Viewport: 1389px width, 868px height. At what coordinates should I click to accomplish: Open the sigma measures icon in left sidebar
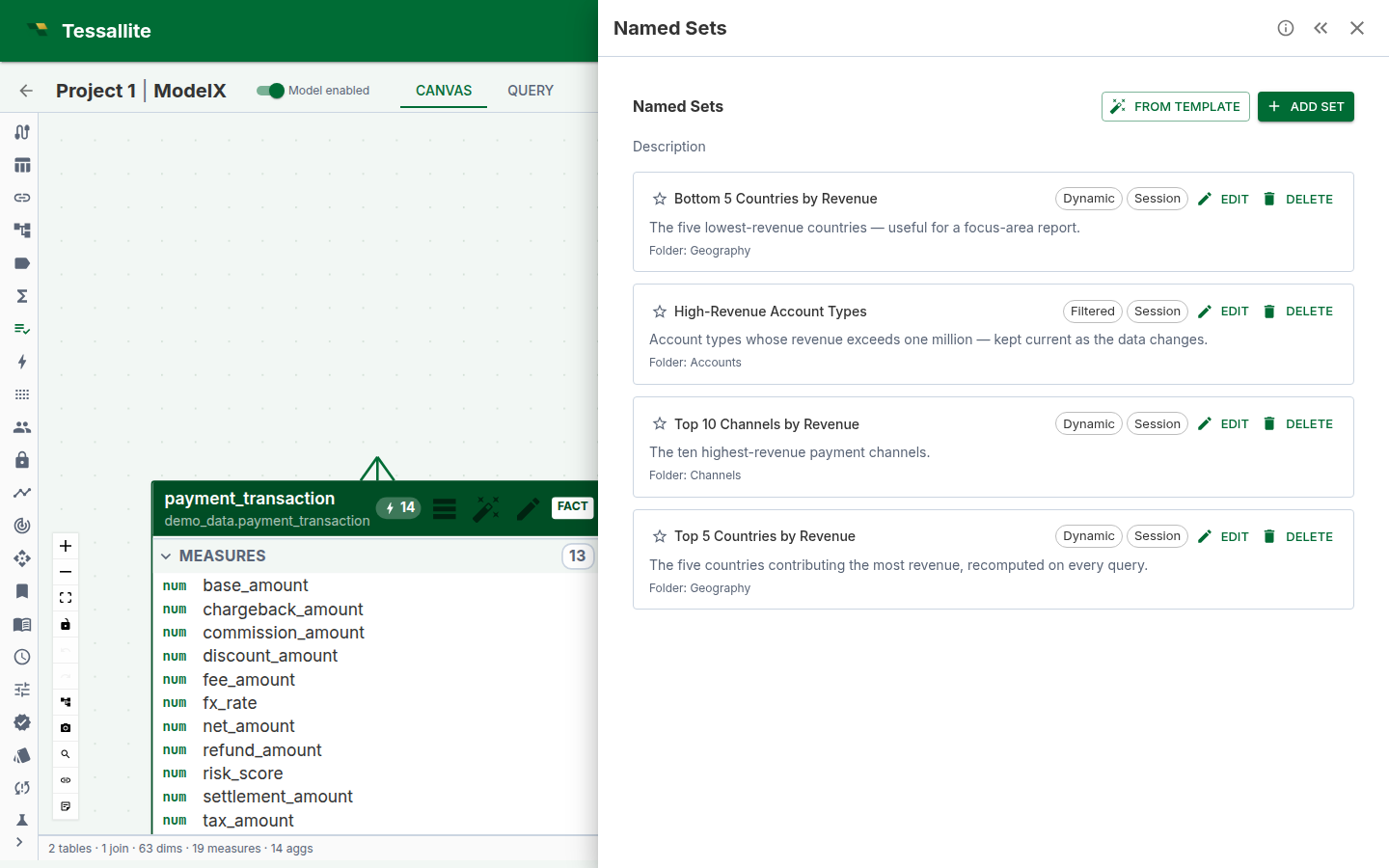click(x=22, y=296)
